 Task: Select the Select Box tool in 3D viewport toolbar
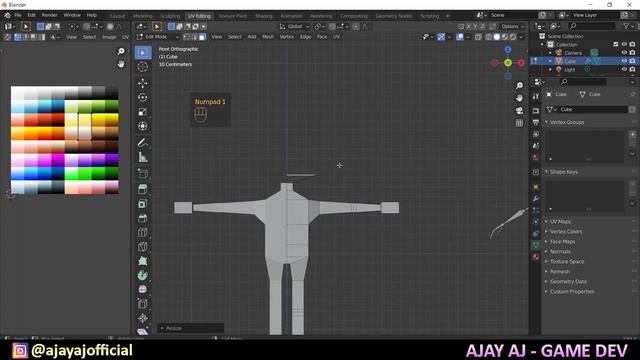coord(143,53)
